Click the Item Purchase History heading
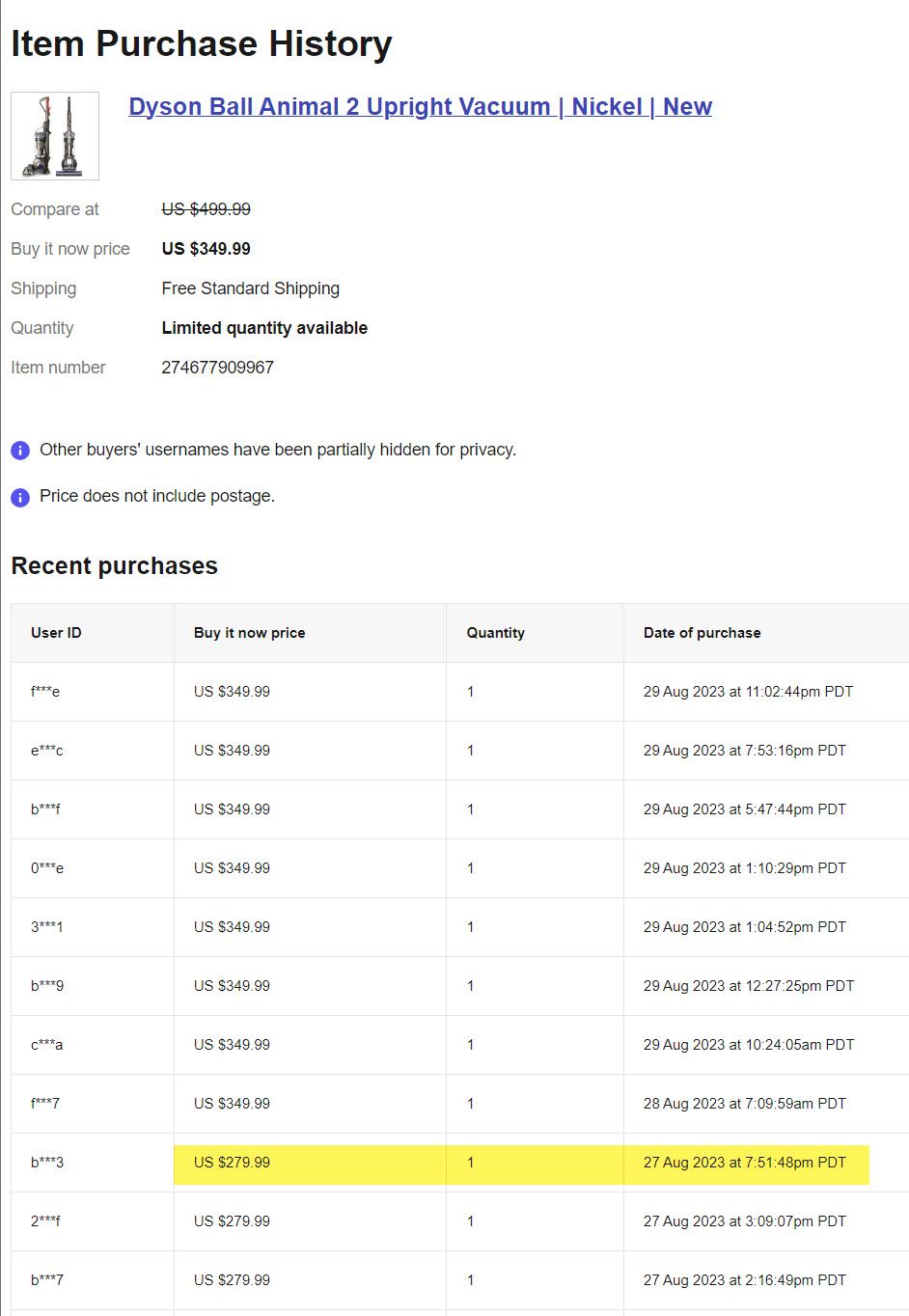Image resolution: width=909 pixels, height=1316 pixels. 201,42
